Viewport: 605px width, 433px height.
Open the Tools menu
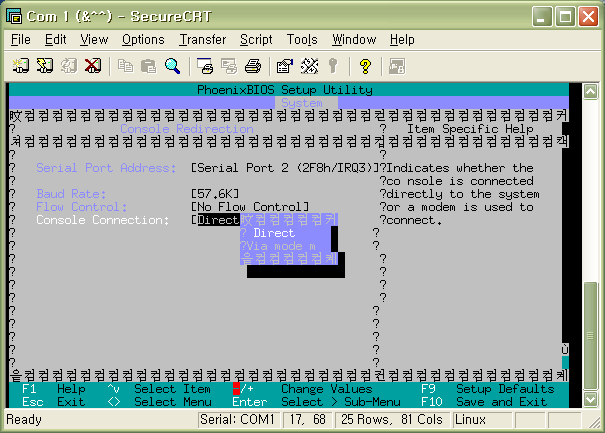coord(302,39)
